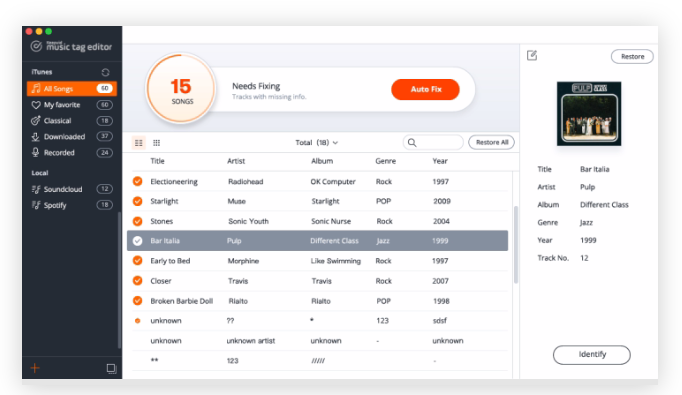Image resolution: width=682 pixels, height=395 pixels.
Task: Click OK Computer album cell
Action: [x=333, y=181]
